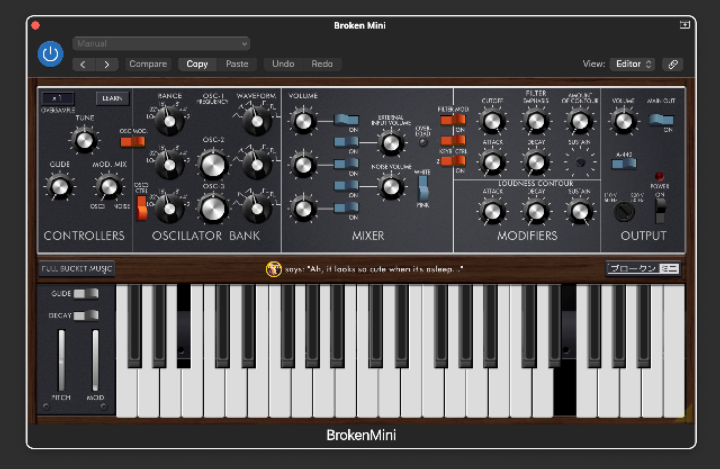Click the Compare button
This screenshot has height=469, width=720.
point(148,64)
